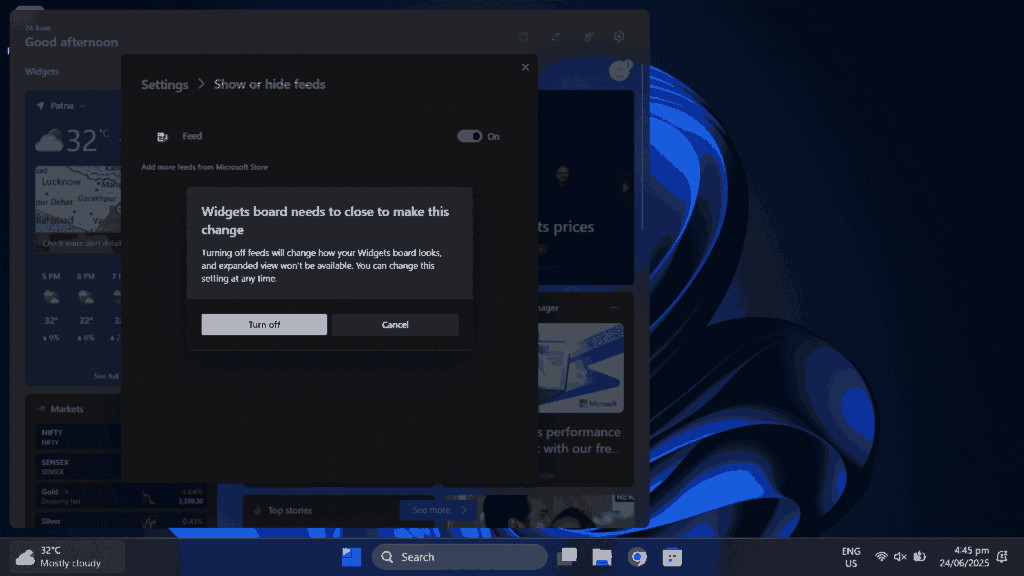Toggle the Feed switch off
1024x576 pixels.
tap(470, 136)
